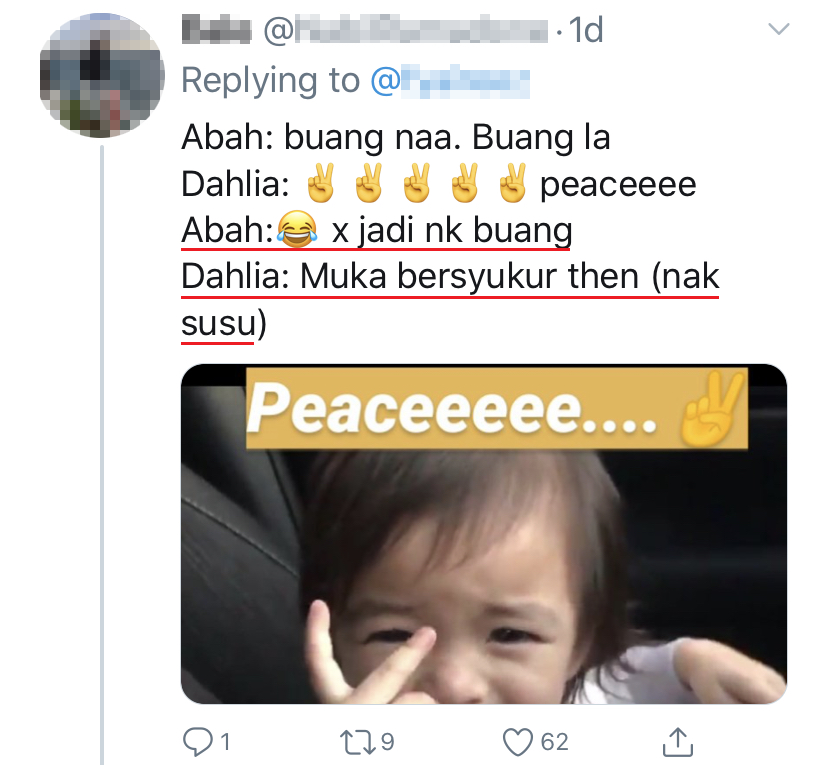Viewport: 828px width, 765px height.
Task: Click the "Abah: buang naa" text line
Action: (395, 137)
